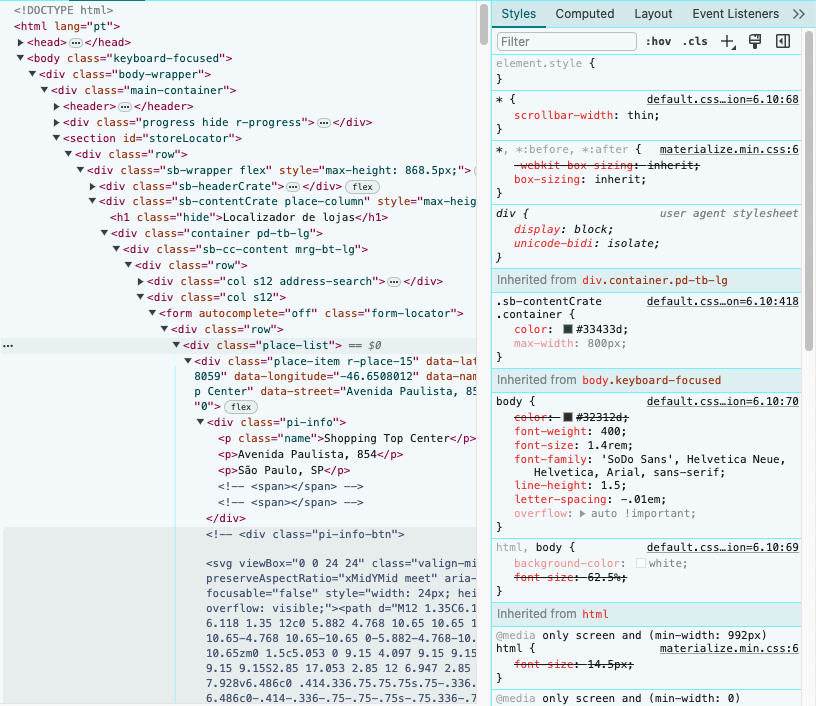Toggle the computed styles sidebar icon
This screenshot has height=706, width=816.
point(783,41)
